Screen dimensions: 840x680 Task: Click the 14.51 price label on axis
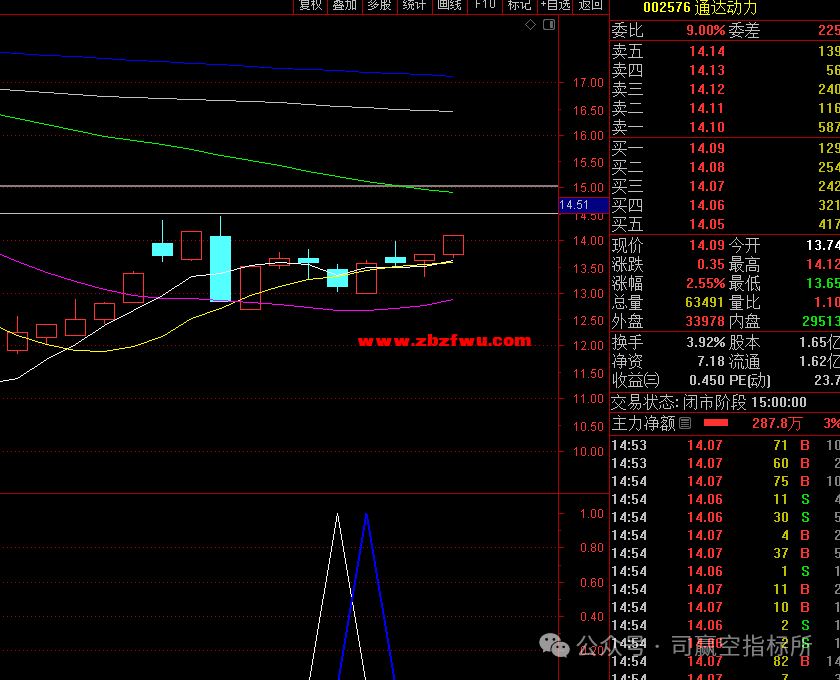574,205
